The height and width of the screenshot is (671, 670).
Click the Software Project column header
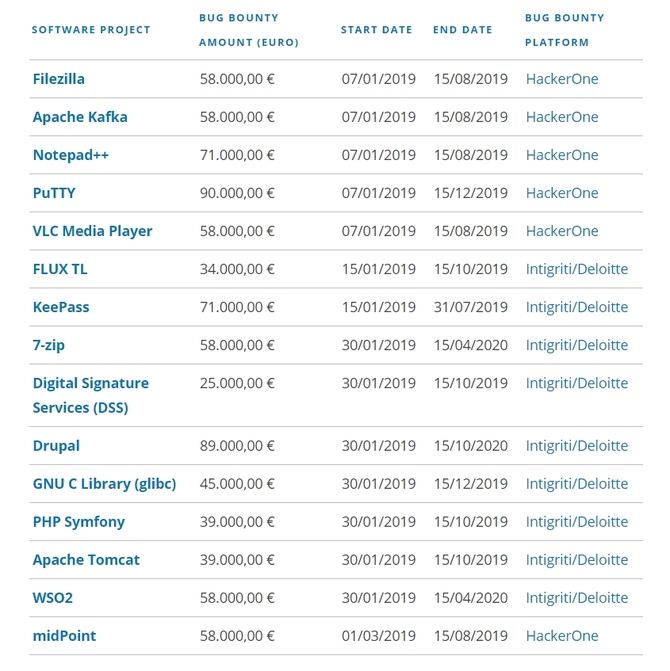(x=91, y=30)
